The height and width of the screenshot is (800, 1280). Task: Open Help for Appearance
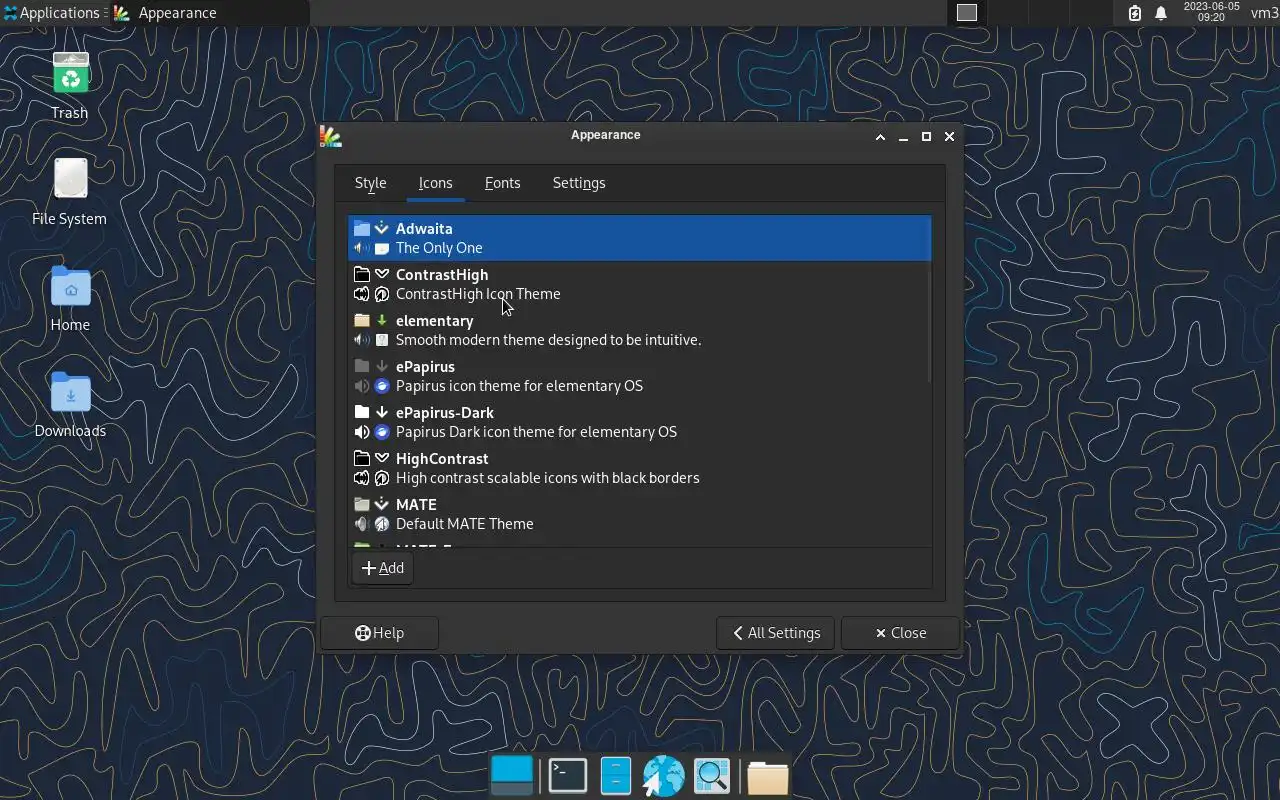click(x=380, y=633)
